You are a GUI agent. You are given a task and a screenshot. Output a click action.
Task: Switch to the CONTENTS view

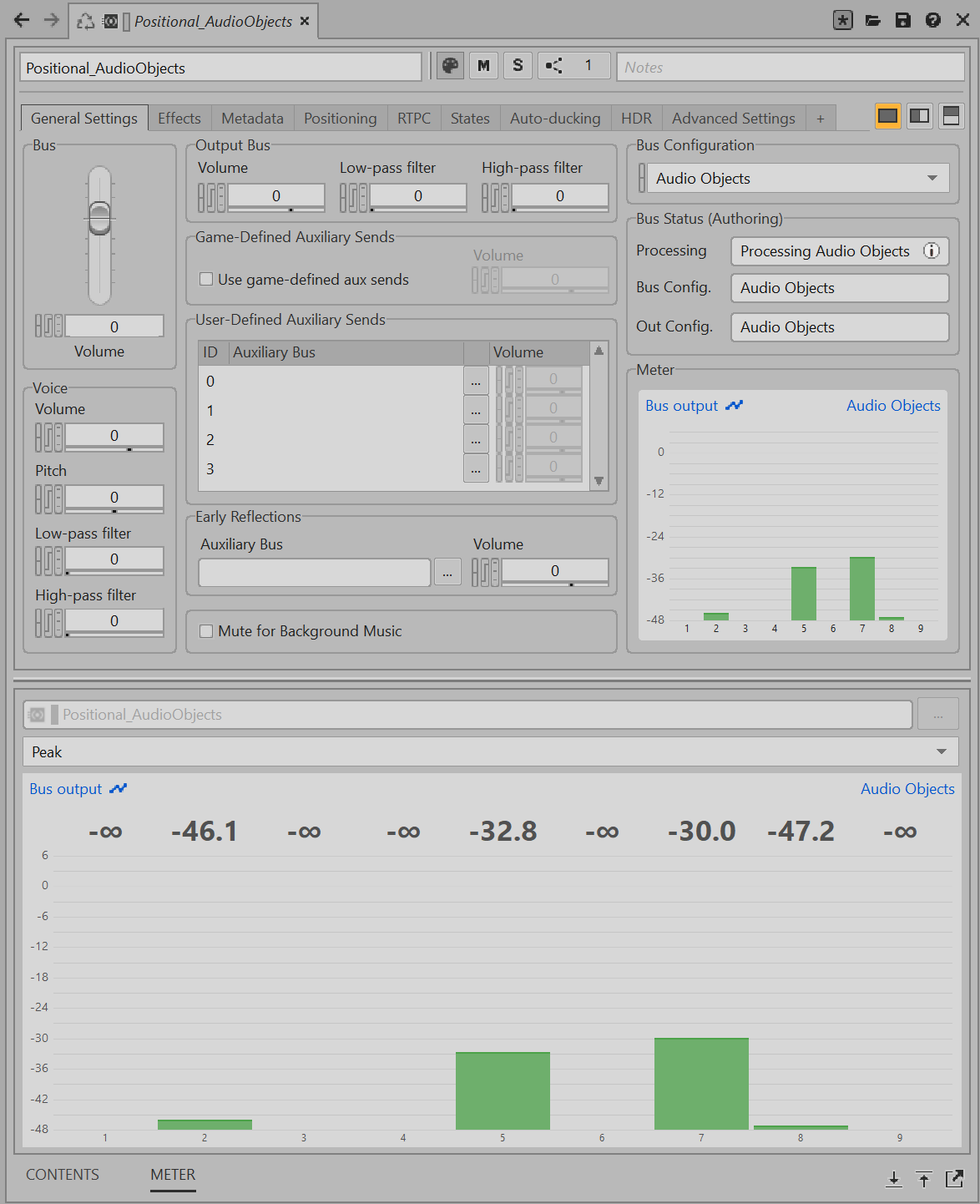[x=63, y=1175]
